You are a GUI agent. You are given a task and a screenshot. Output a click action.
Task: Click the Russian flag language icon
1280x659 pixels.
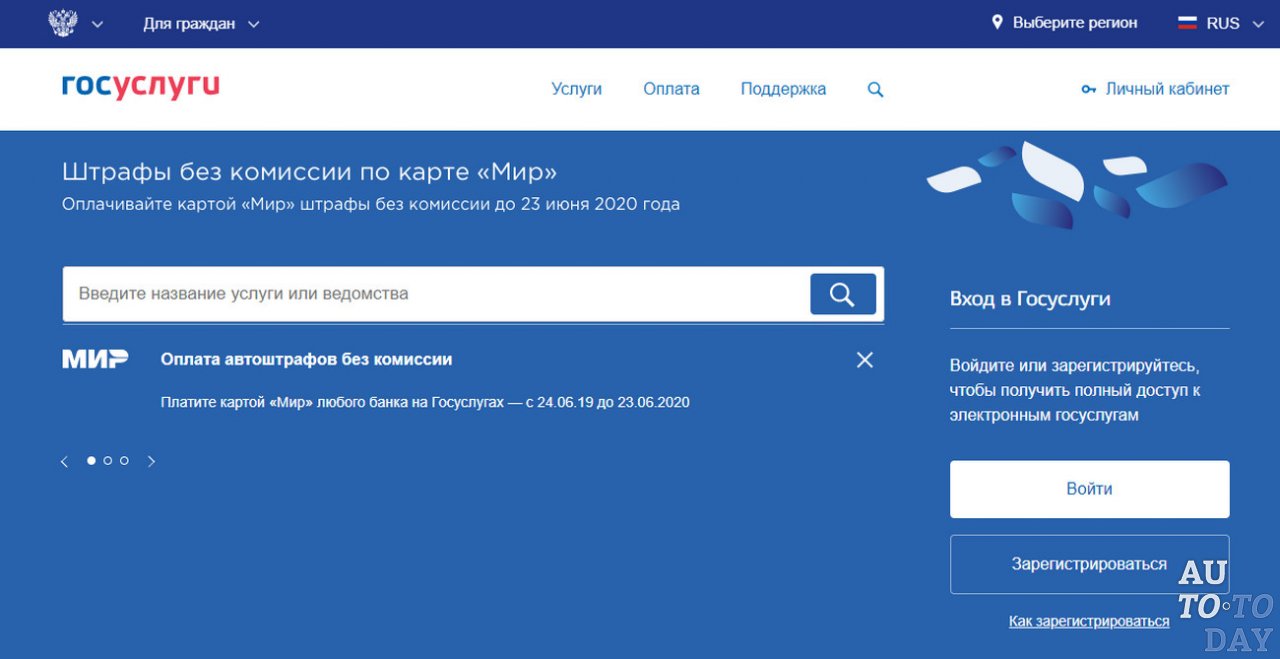tap(1187, 23)
